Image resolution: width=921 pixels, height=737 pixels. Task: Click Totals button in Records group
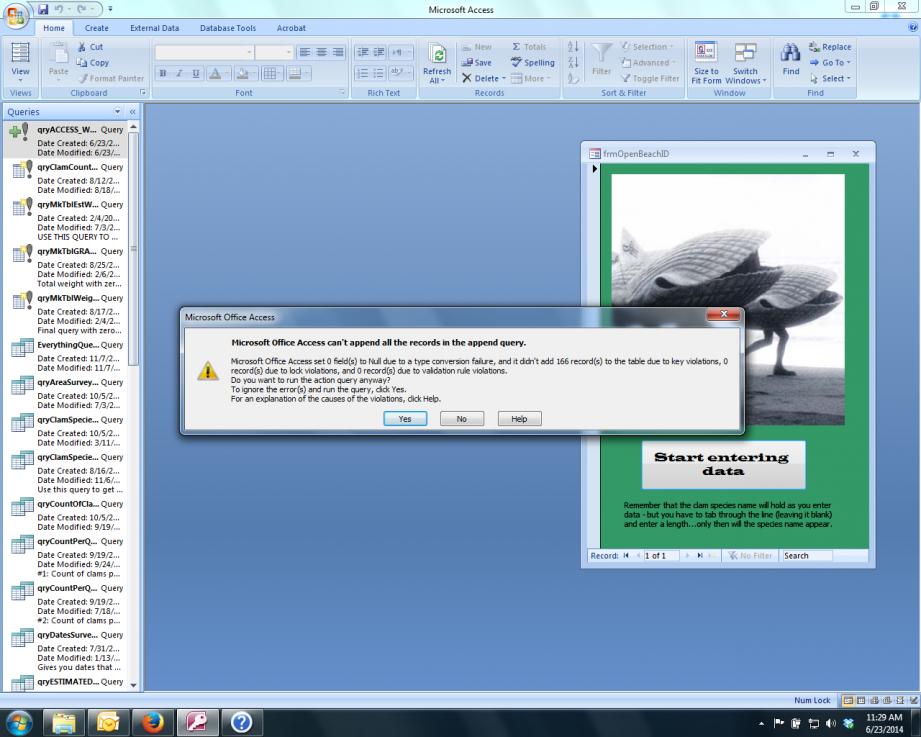[x=529, y=47]
